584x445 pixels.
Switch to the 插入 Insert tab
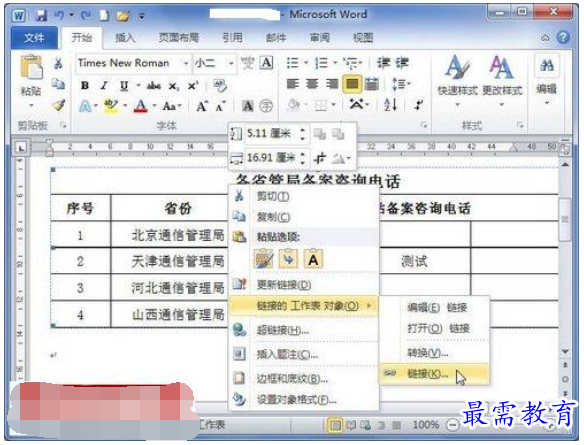[125, 38]
